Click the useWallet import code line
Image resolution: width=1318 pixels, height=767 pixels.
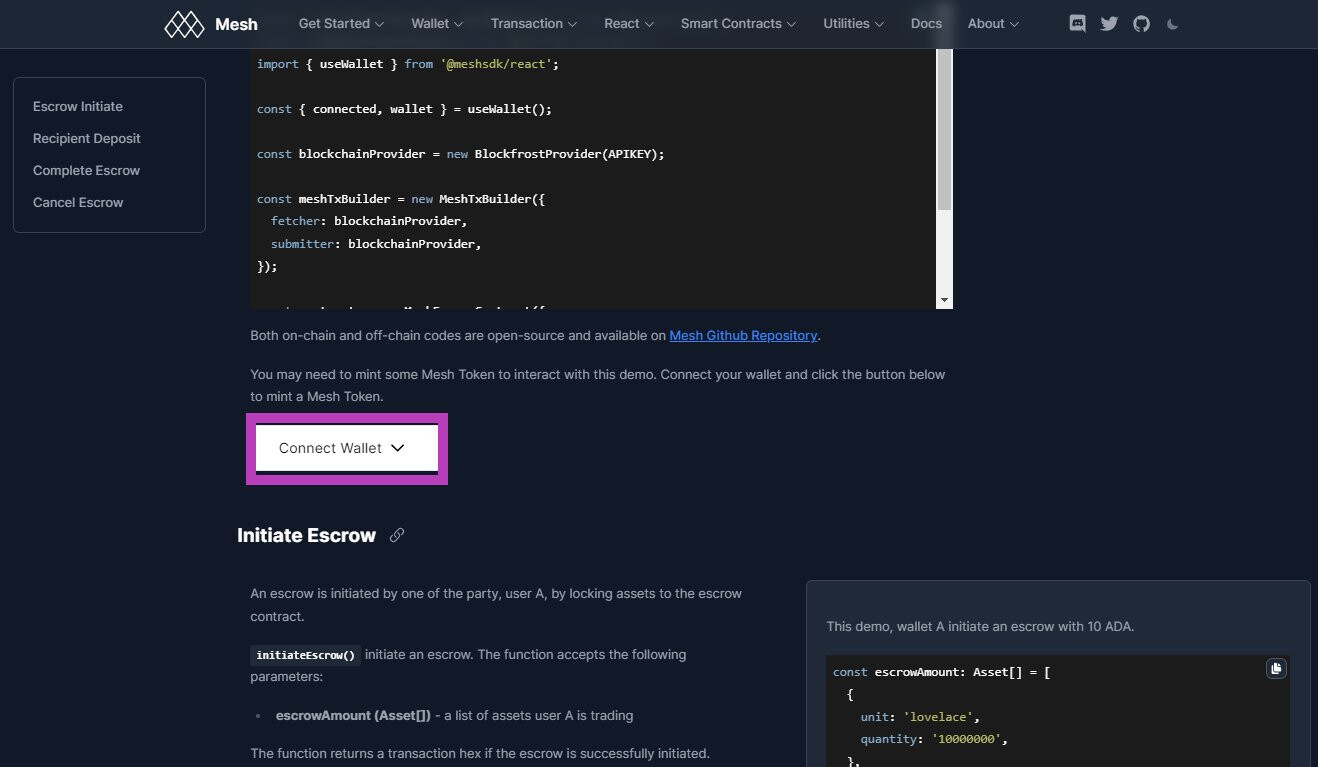pos(408,64)
